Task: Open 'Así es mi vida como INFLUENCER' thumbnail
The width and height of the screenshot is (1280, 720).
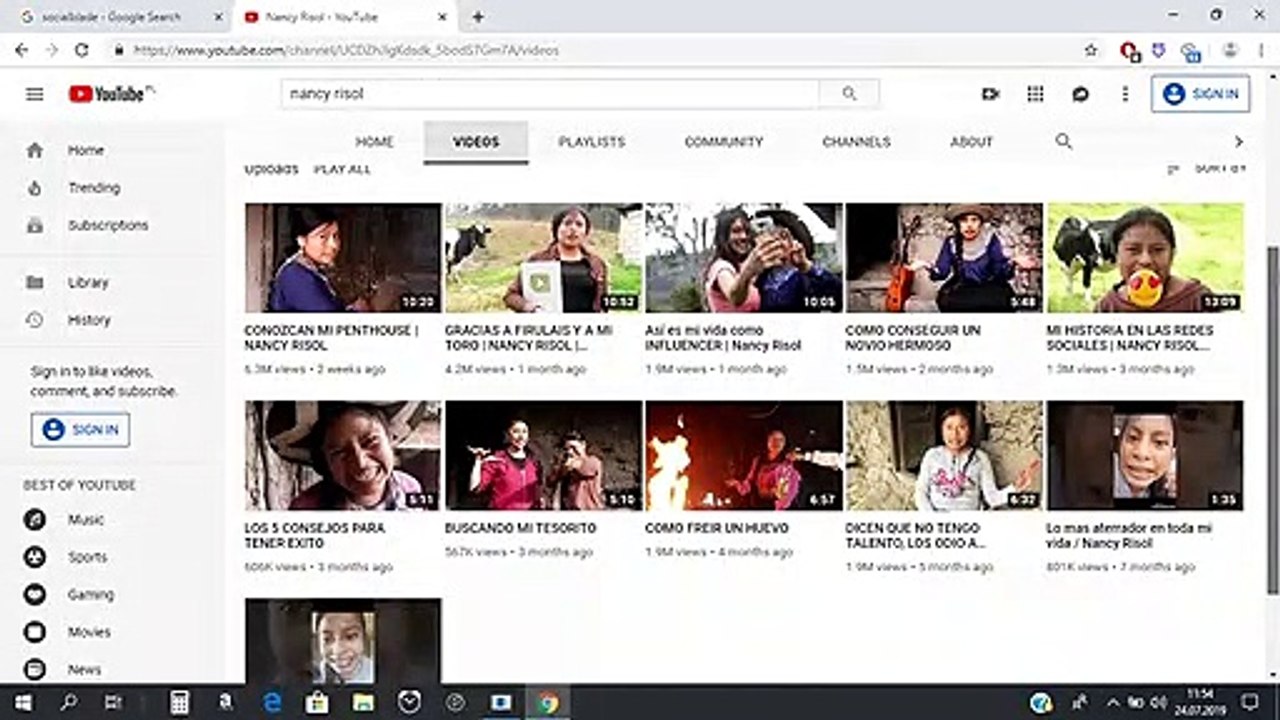Action: click(744, 258)
